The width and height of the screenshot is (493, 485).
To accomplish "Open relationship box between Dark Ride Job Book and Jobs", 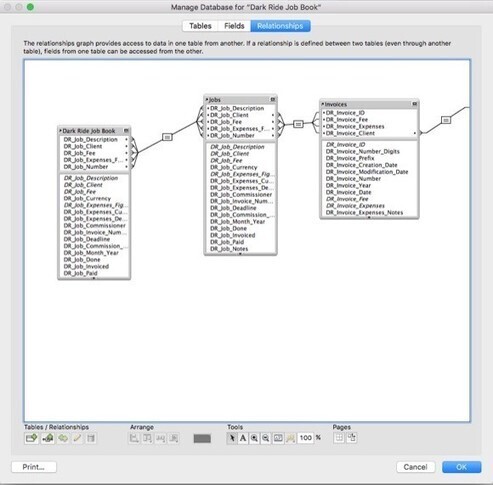I will [167, 137].
